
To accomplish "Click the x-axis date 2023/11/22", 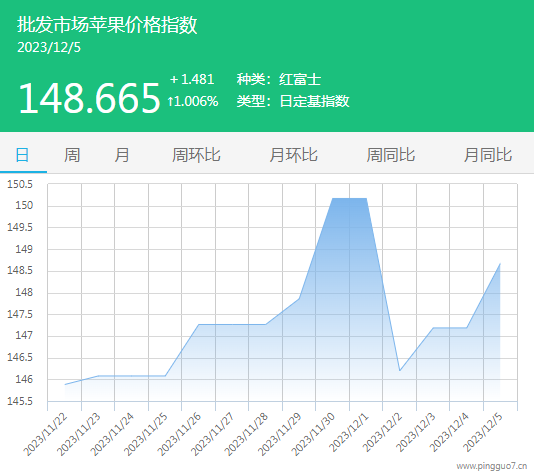I will point(46,434).
